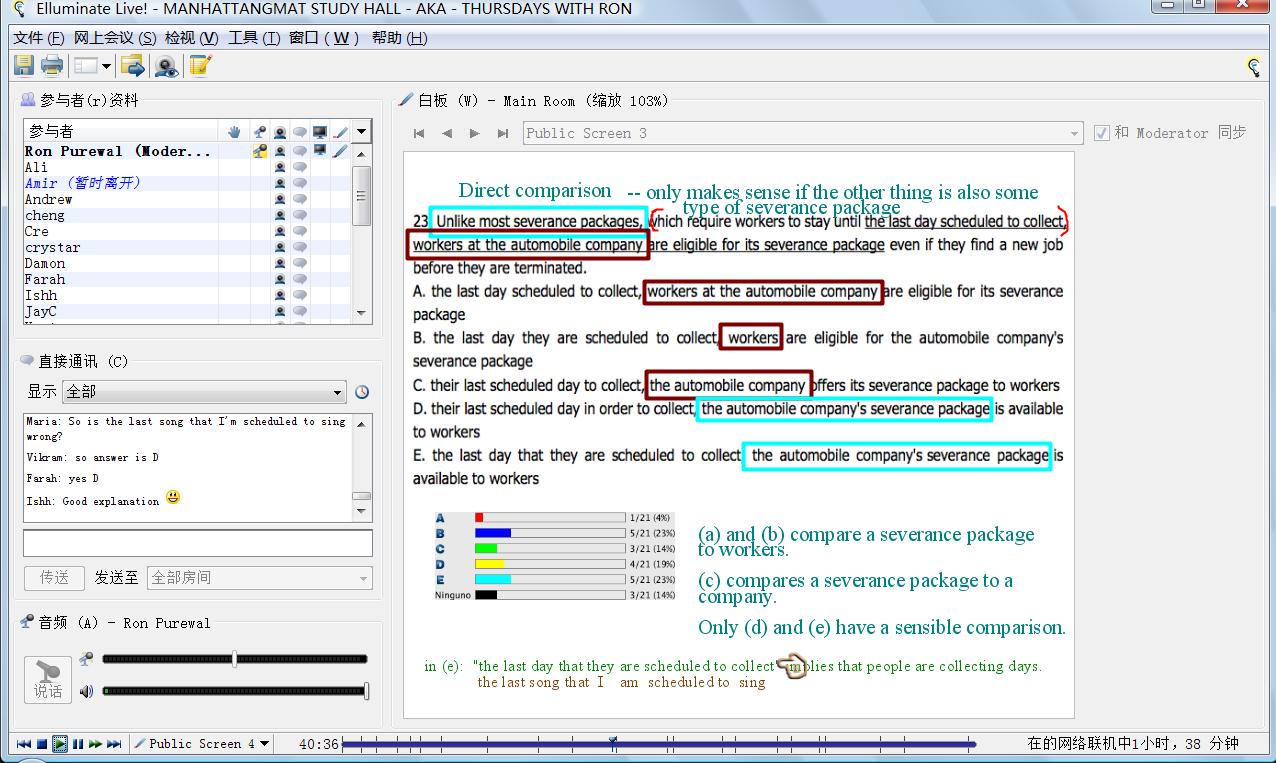Viewport: 1276px width, 763px height.
Task: Select participant JayC in the list
Action: [x=41, y=311]
